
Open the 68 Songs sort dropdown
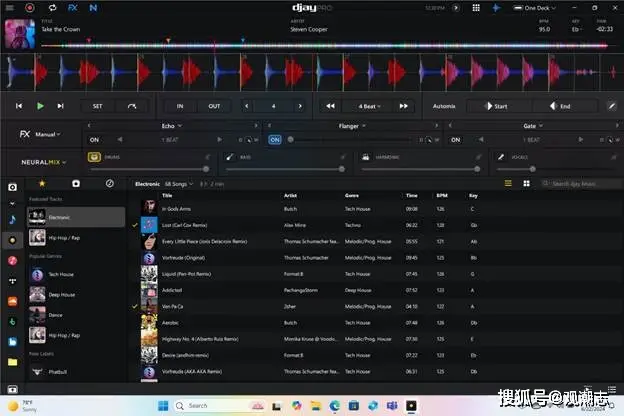tap(179, 184)
